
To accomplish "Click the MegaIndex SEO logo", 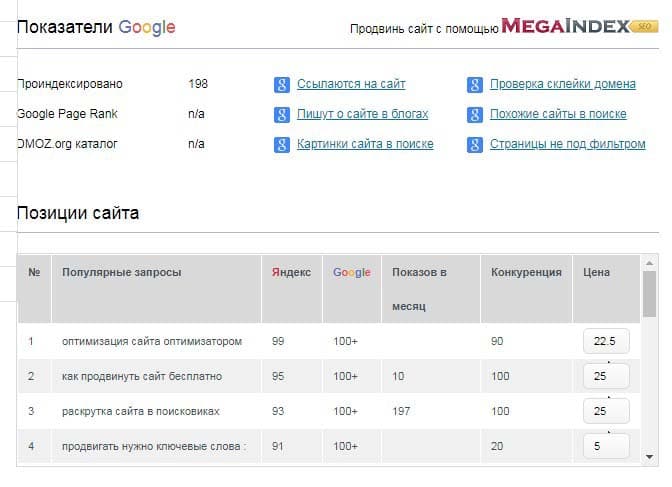I will pyautogui.click(x=580, y=27).
